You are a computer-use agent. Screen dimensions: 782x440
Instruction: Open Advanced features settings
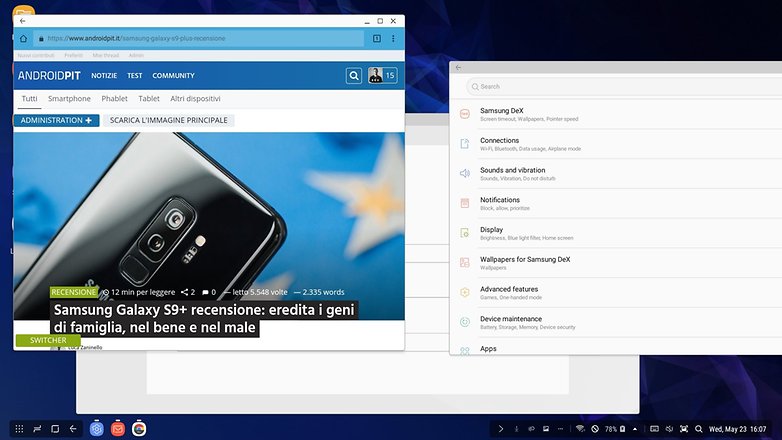616,292
